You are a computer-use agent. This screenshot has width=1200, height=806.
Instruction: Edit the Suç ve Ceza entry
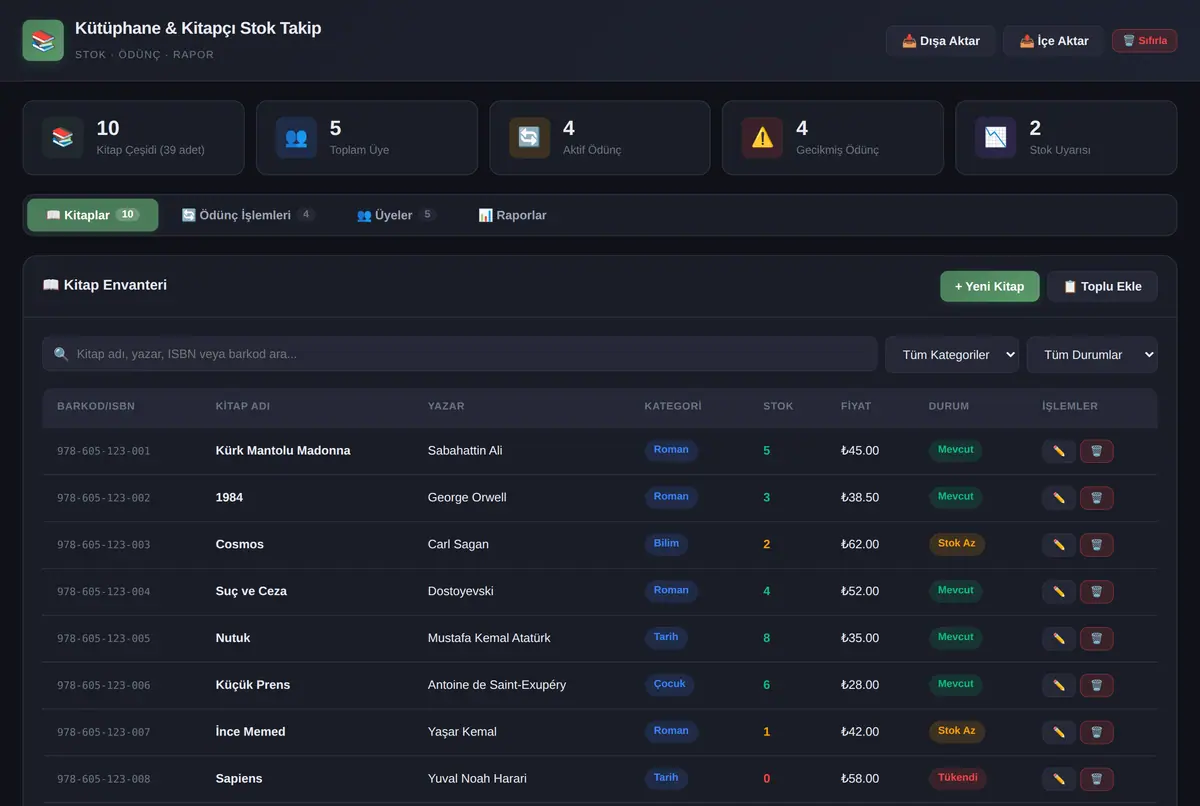point(1059,592)
